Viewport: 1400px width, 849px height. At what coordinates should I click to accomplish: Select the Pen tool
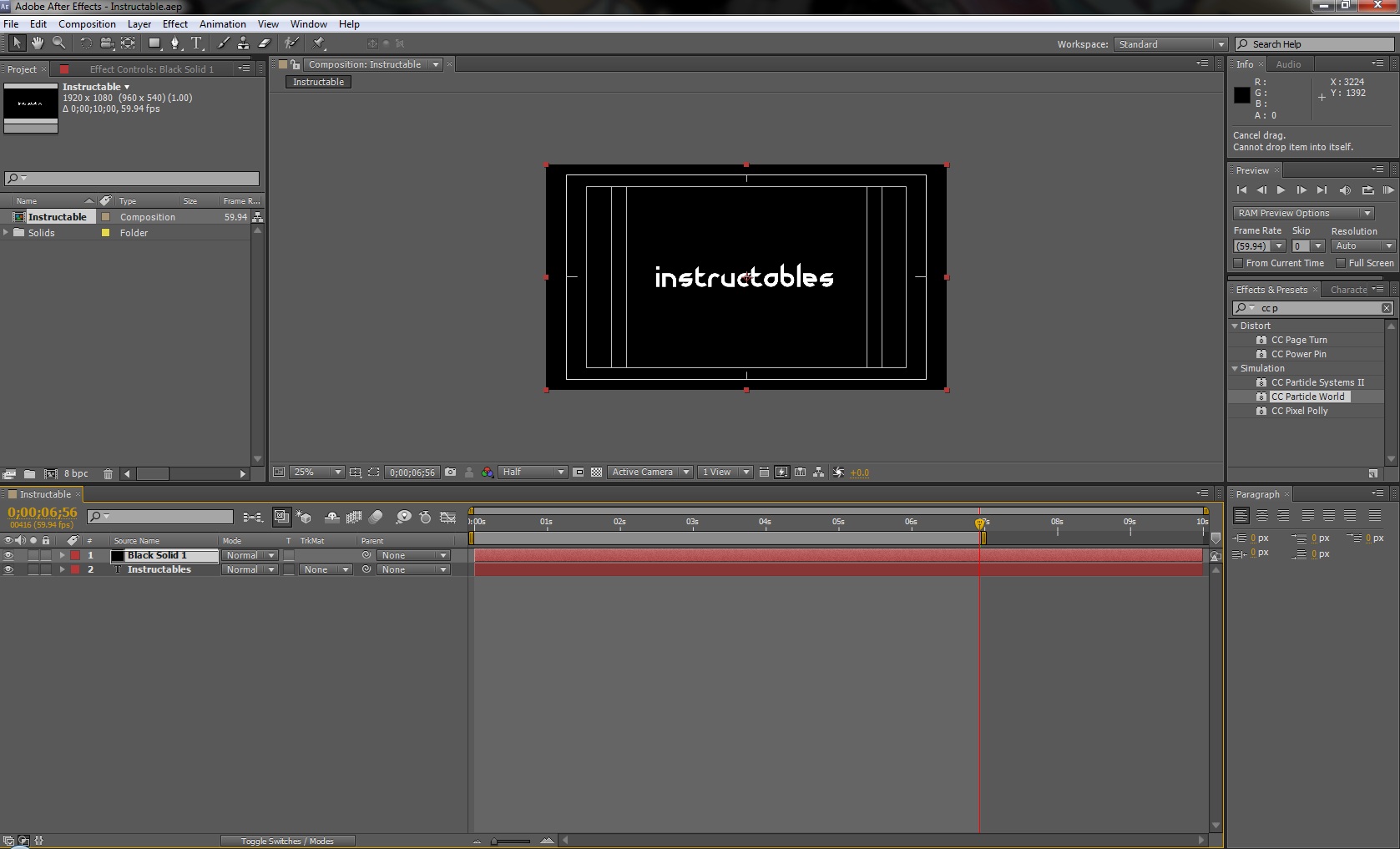[x=175, y=43]
